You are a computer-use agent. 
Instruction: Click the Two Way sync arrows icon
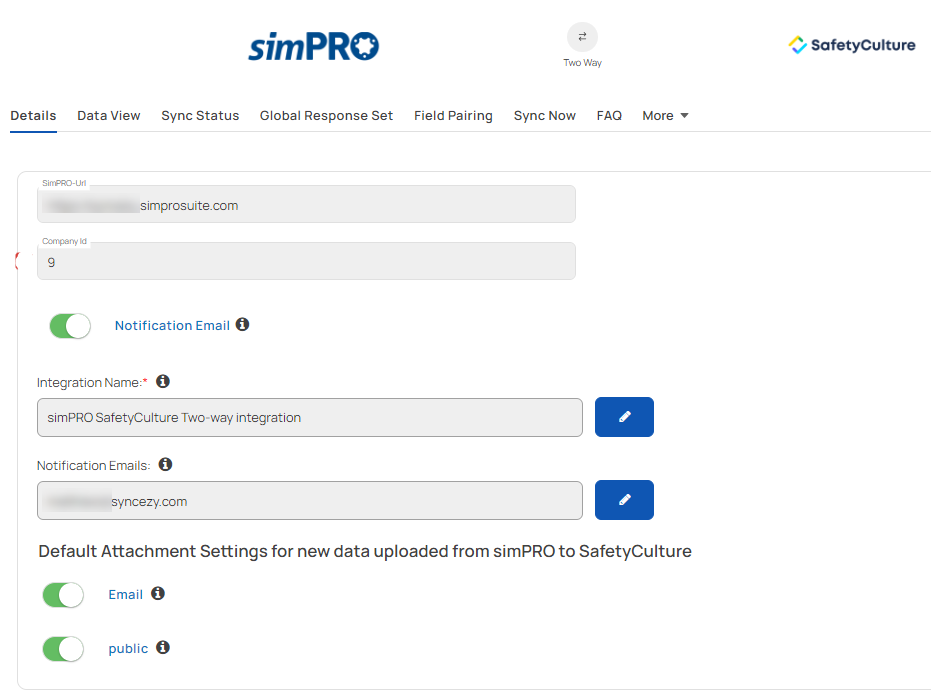point(582,37)
